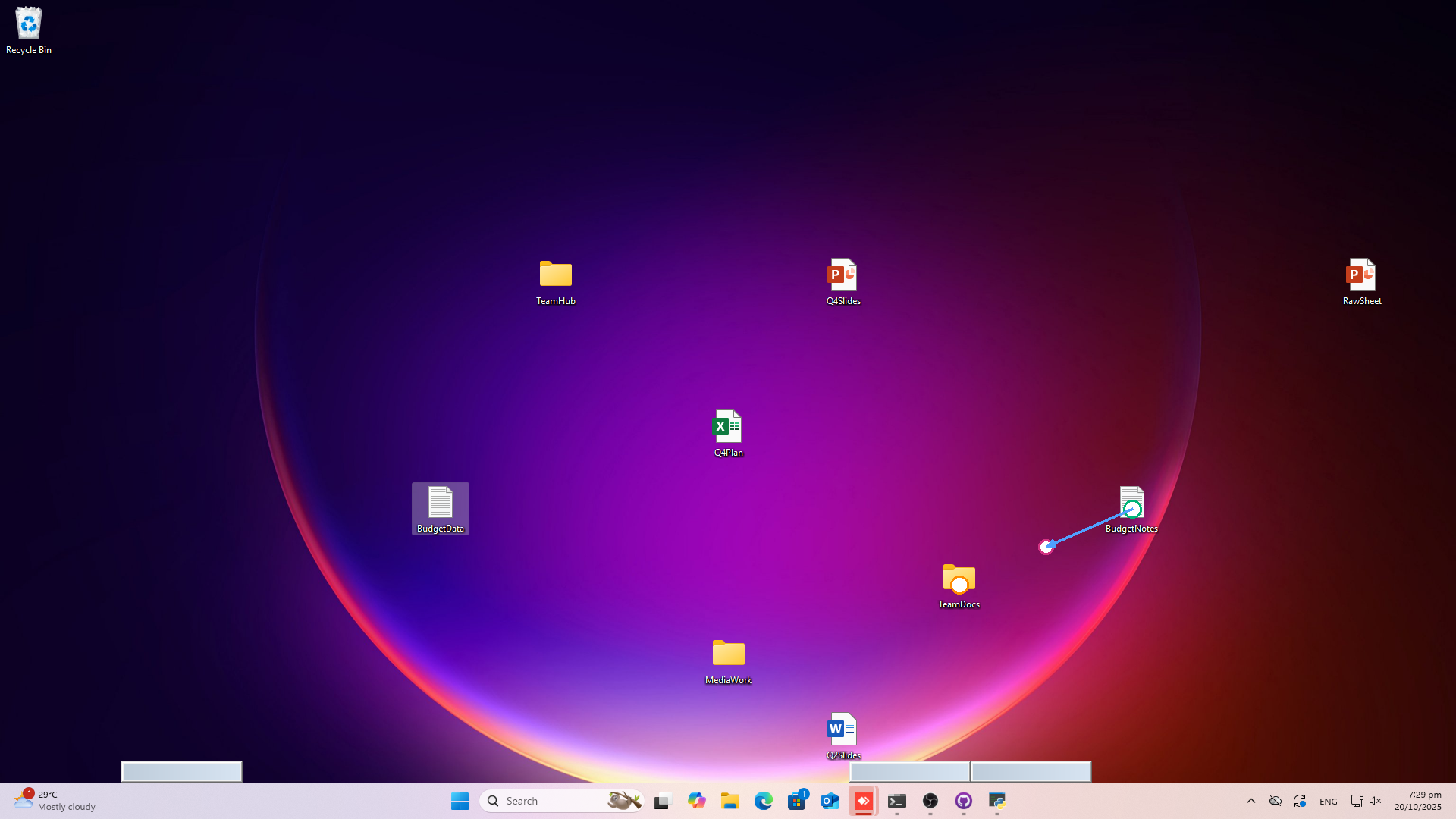Screen dimensions: 1456x819
Task: Open the weather widget showing 29°C
Action: (x=55, y=801)
